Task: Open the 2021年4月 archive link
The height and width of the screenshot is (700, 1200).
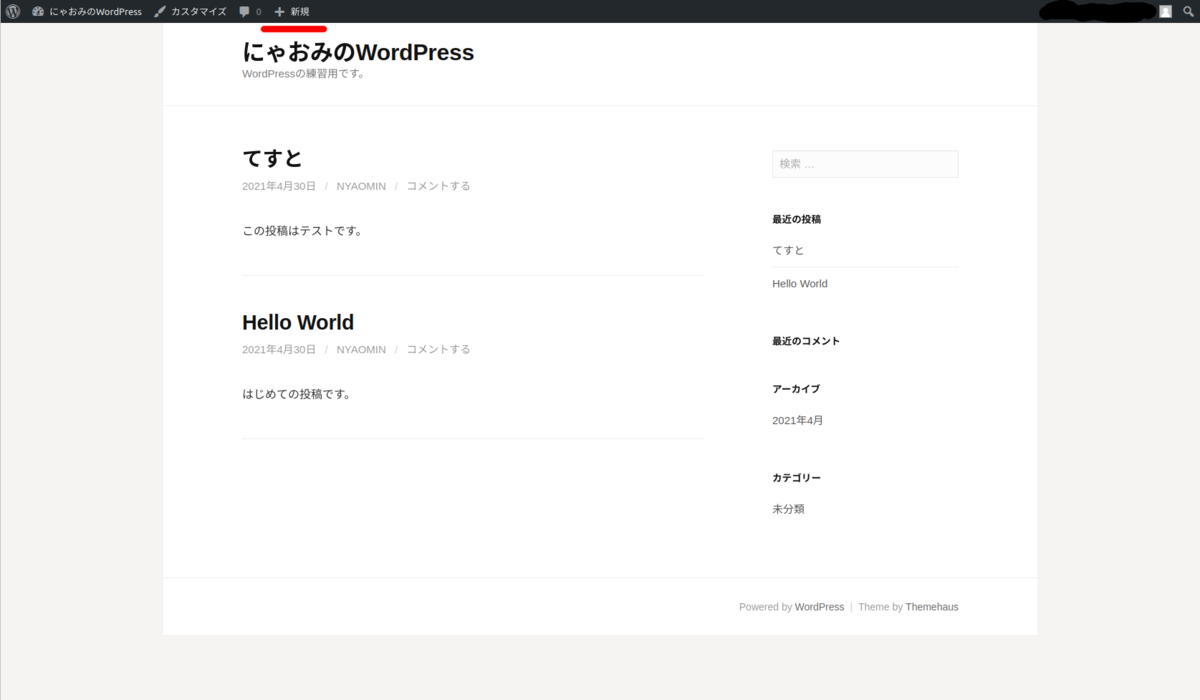Action: [798, 421]
